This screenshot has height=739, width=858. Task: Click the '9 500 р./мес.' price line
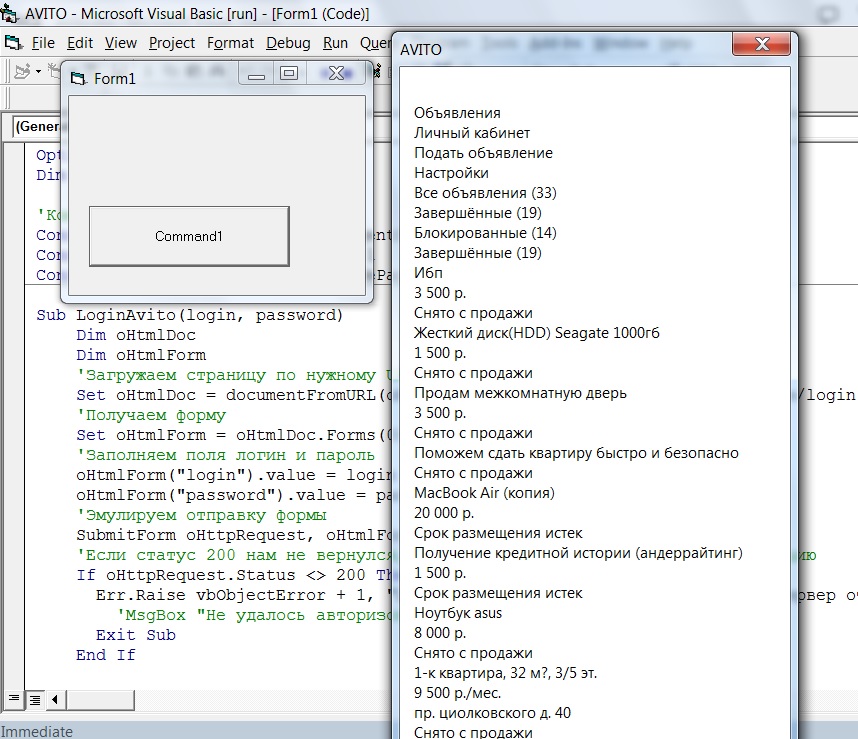tap(457, 693)
